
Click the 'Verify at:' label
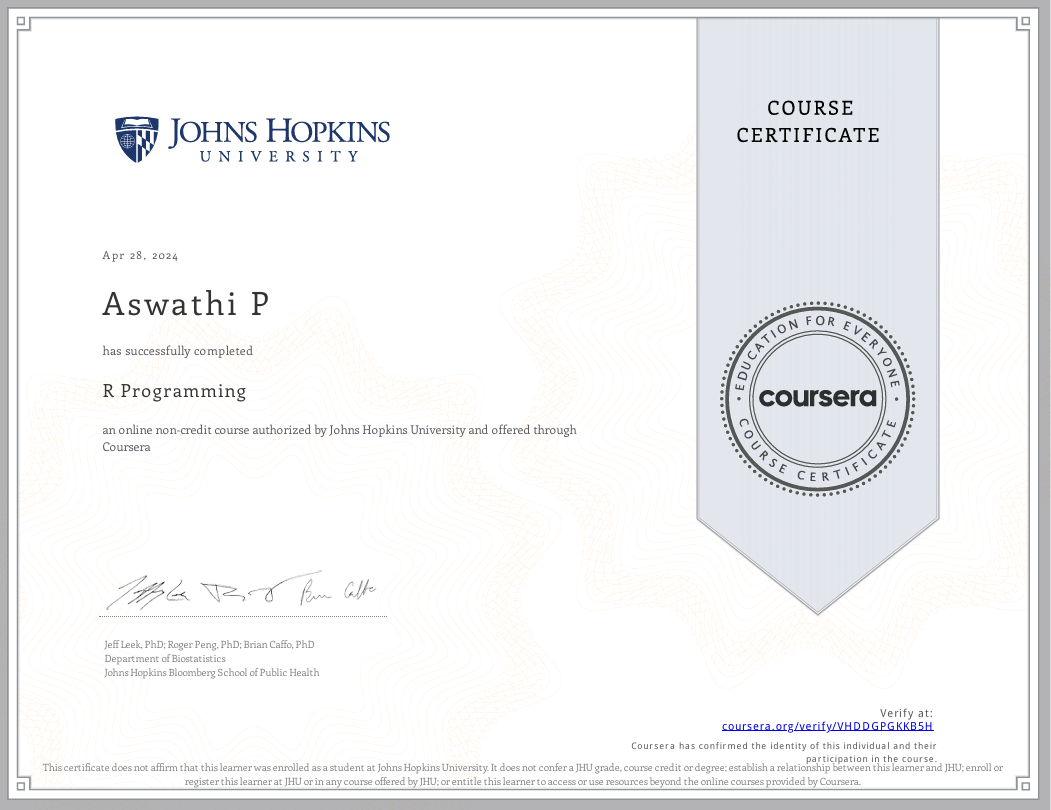tap(906, 713)
